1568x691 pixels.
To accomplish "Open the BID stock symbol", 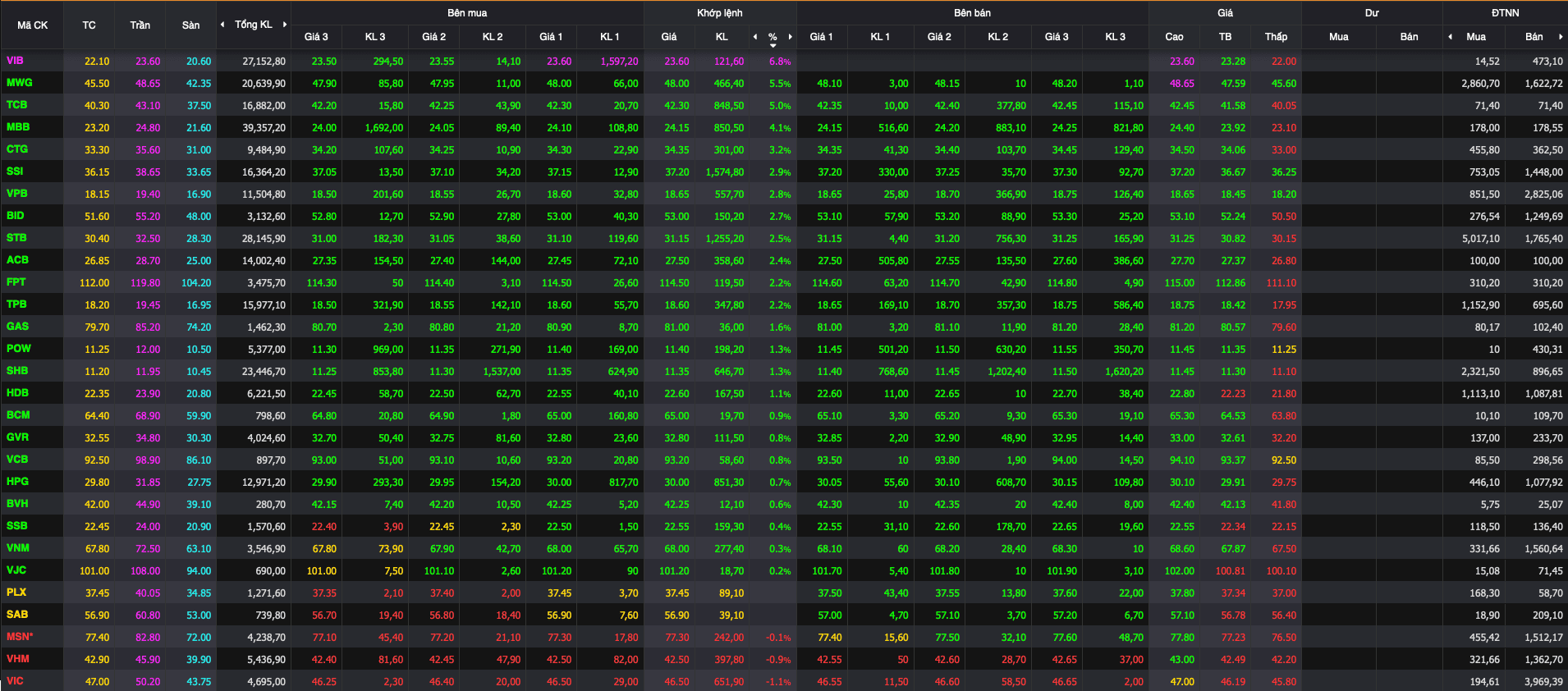I will click(16, 216).
